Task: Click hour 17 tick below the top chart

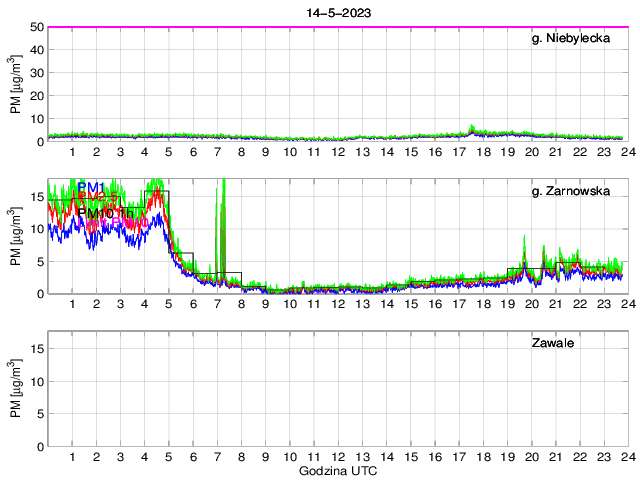Action: (x=459, y=152)
